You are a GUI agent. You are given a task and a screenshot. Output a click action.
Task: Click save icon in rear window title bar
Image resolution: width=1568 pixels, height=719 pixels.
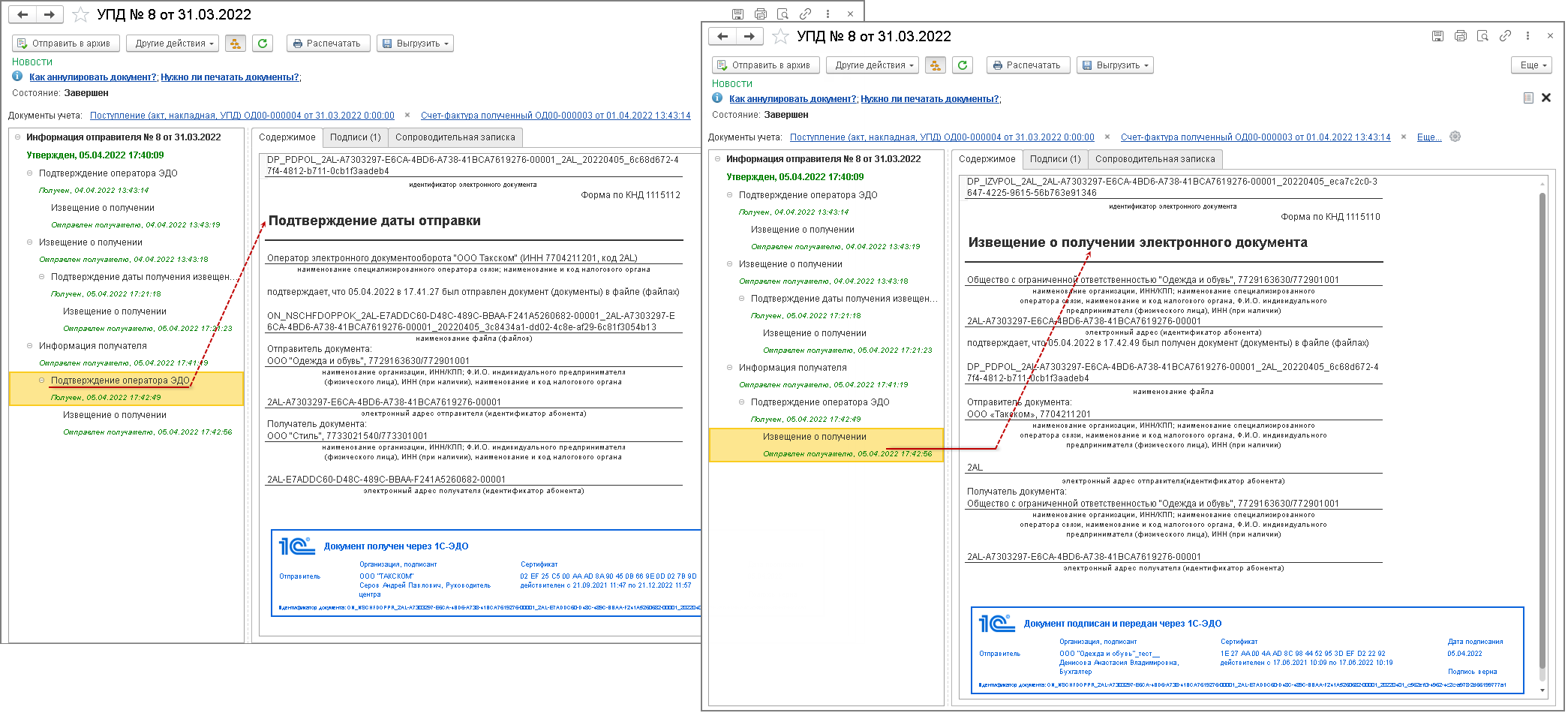point(737,14)
